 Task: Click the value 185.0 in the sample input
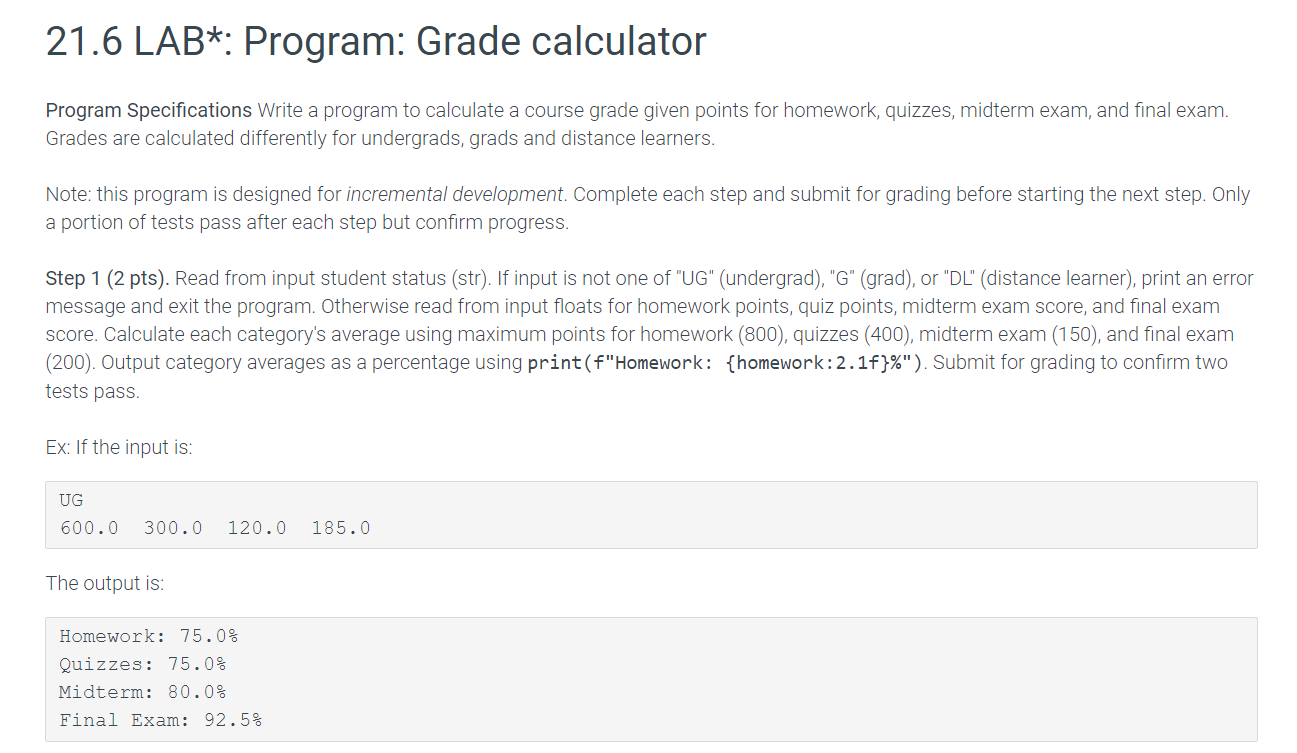point(341,528)
